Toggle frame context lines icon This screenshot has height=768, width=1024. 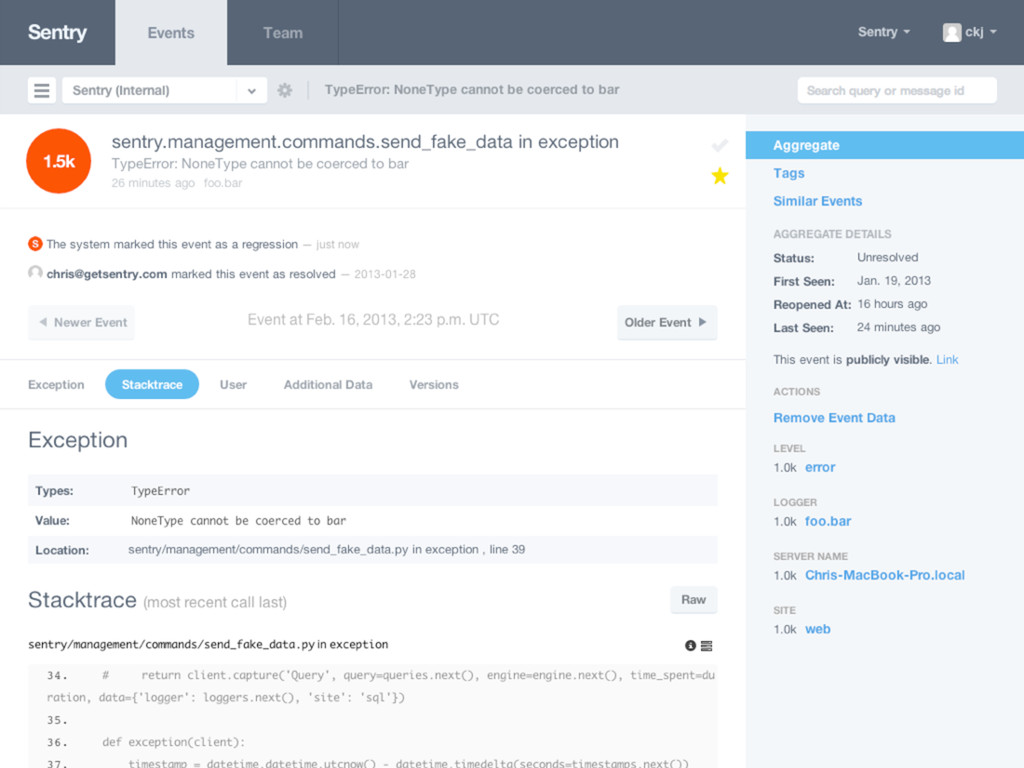tap(707, 645)
